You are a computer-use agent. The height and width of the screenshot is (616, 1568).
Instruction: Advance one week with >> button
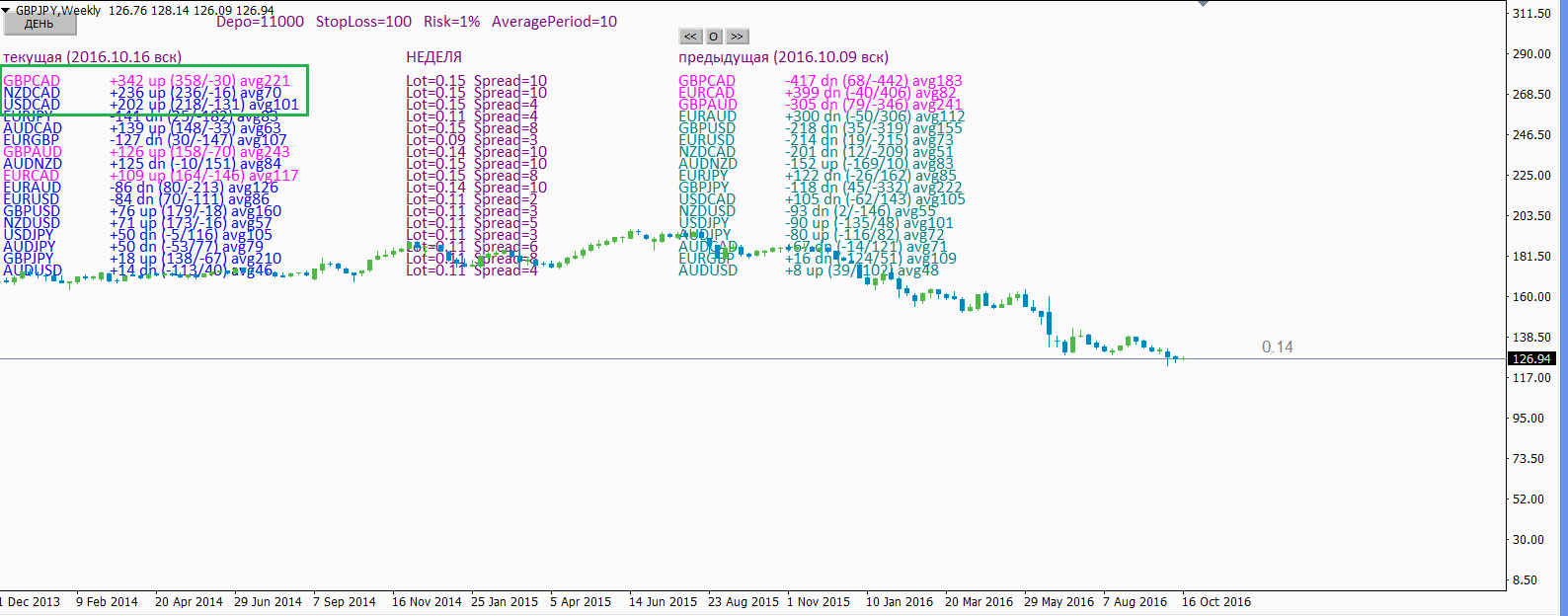(738, 37)
